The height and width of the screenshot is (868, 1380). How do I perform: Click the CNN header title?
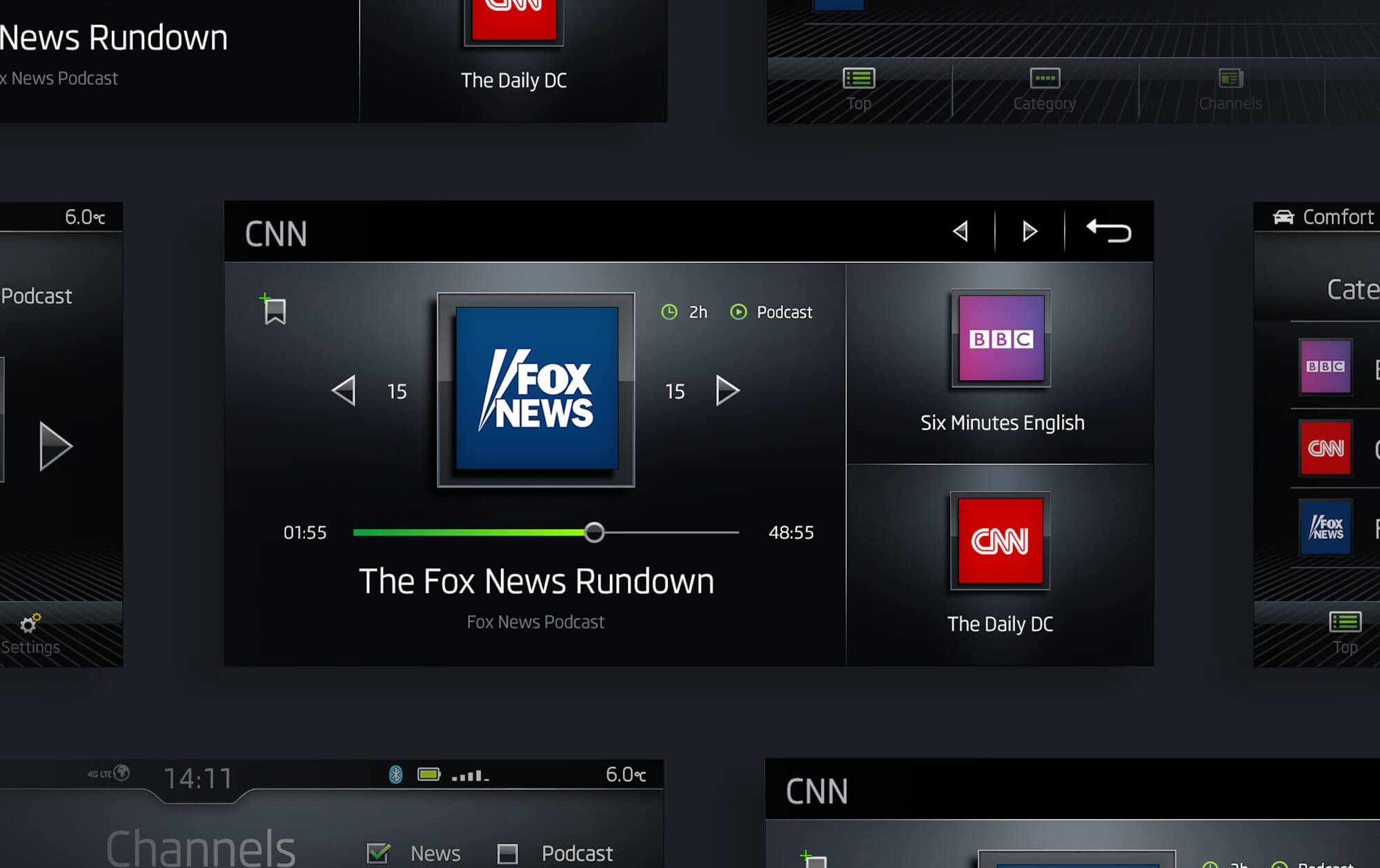coord(276,234)
